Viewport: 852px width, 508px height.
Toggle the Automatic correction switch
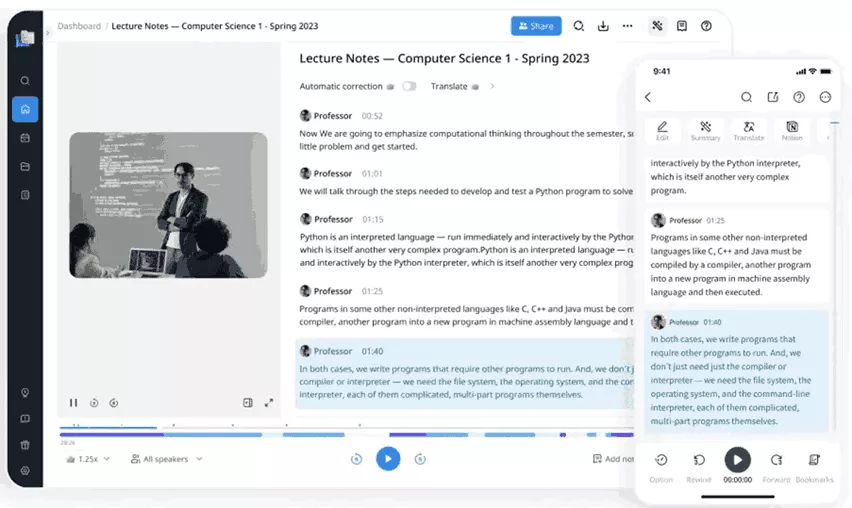pos(409,86)
